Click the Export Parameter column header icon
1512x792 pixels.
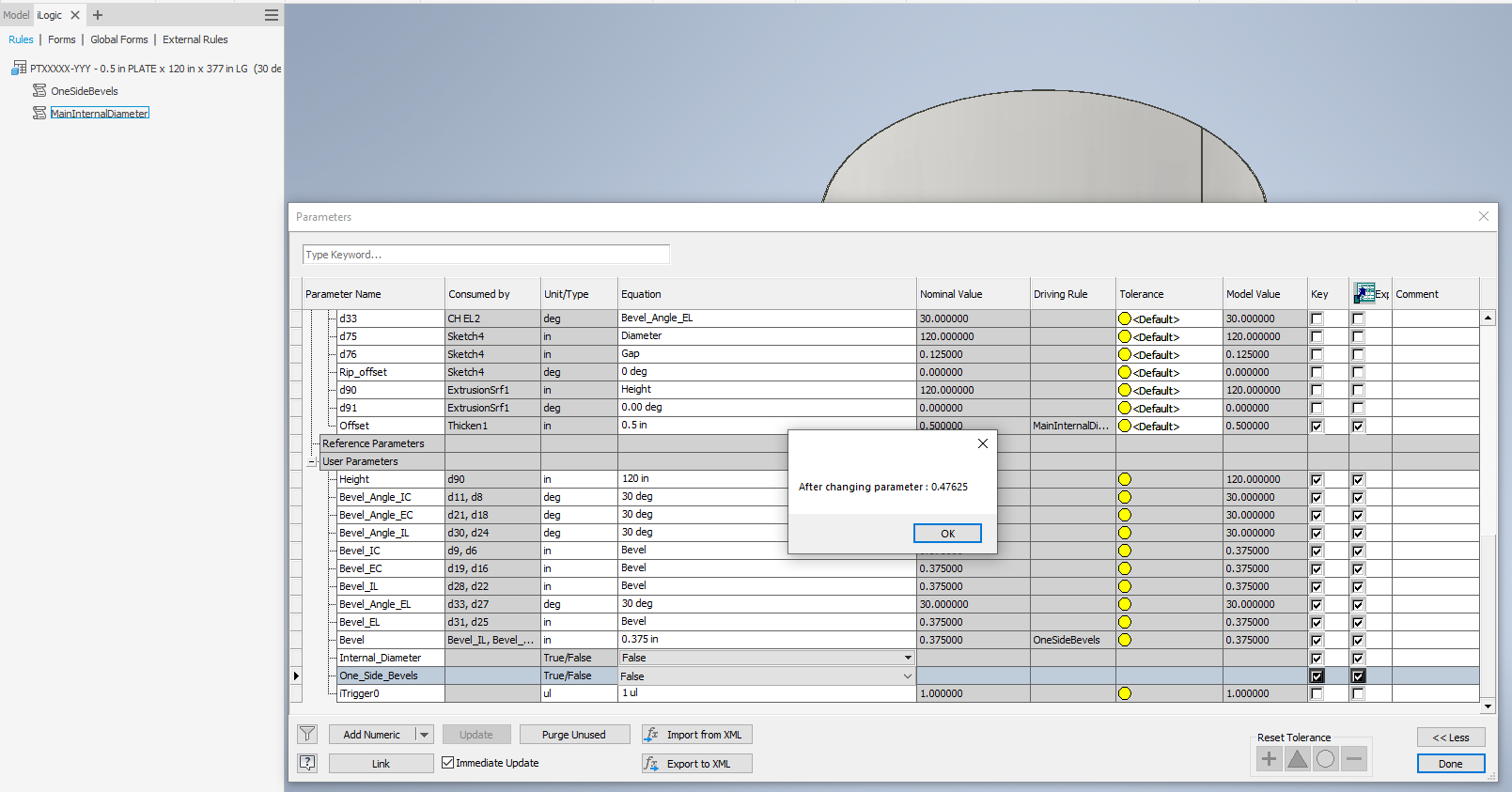click(1364, 293)
